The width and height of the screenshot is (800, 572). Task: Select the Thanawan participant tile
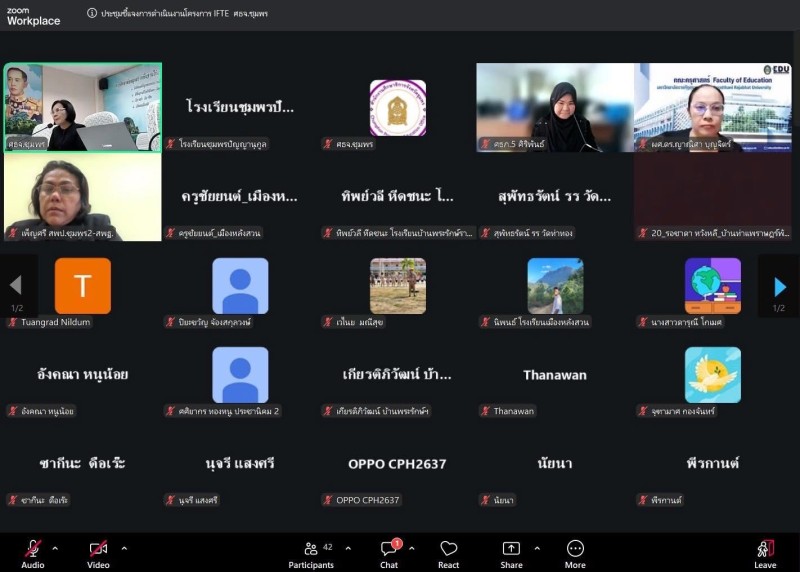tap(555, 375)
